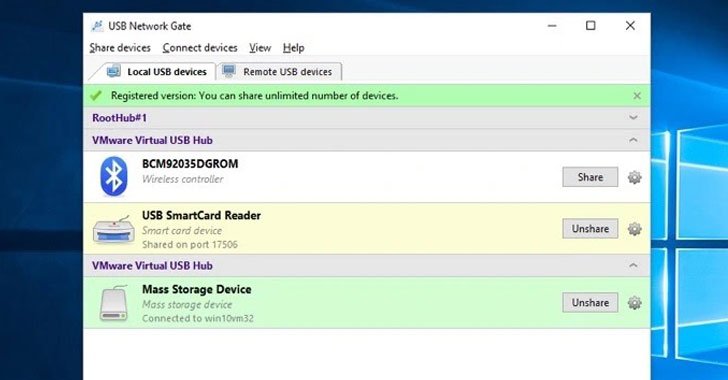The height and width of the screenshot is (380, 728).
Task: Click the 'Wireless controller' description
Action: click(182, 179)
